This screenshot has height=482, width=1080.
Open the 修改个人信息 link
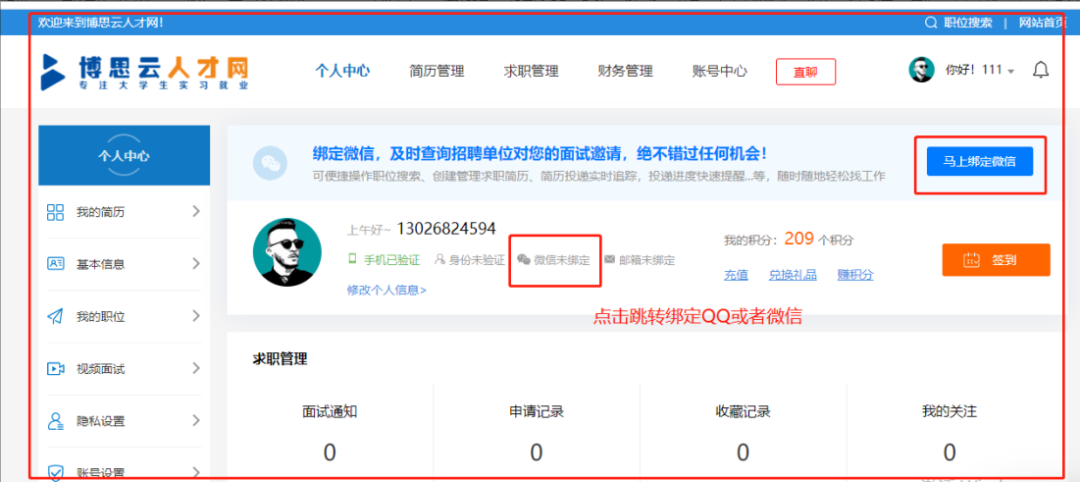(386, 290)
